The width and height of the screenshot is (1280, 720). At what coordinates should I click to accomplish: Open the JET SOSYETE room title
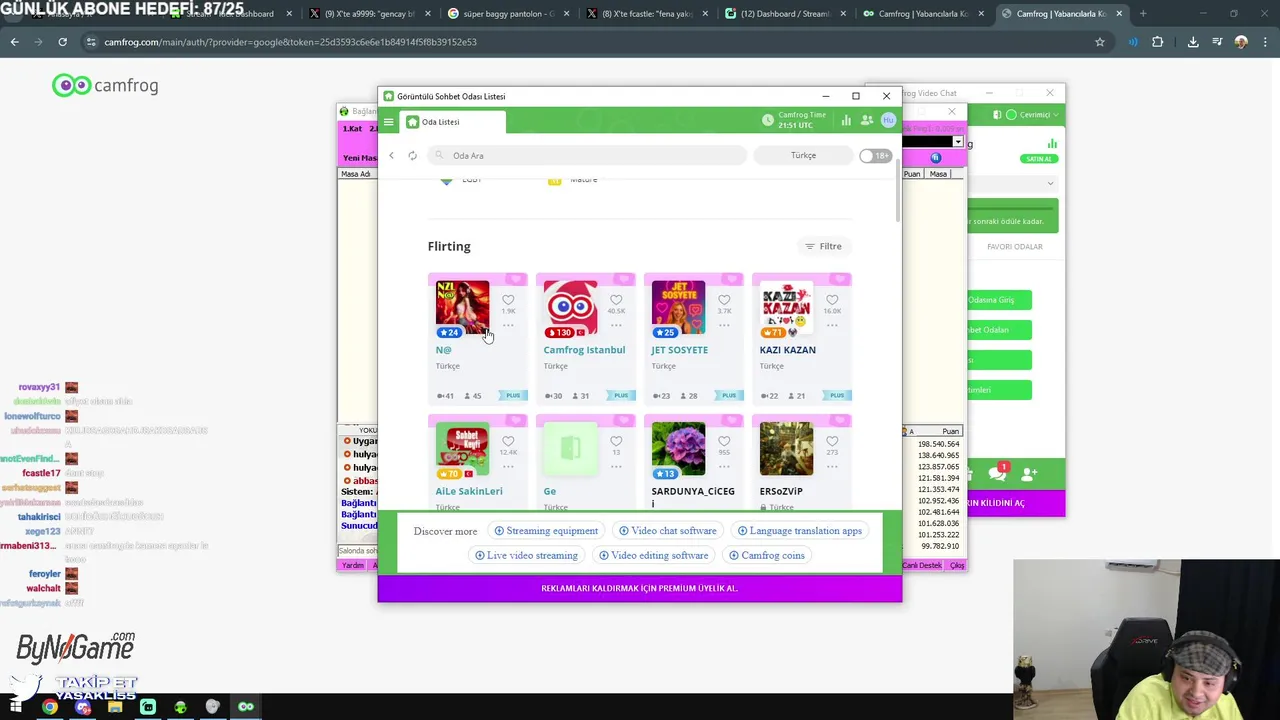(679, 350)
